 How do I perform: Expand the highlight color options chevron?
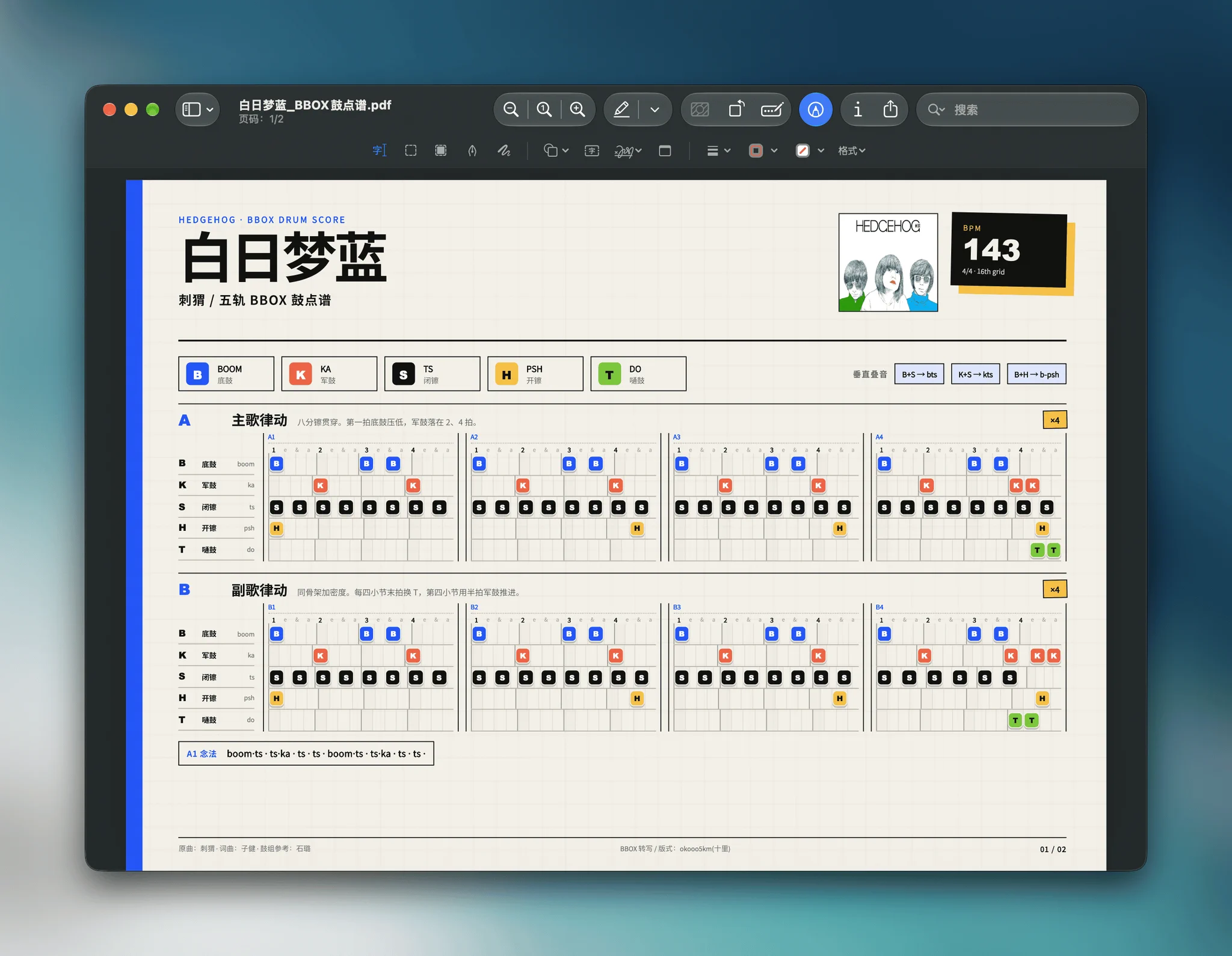[655, 109]
